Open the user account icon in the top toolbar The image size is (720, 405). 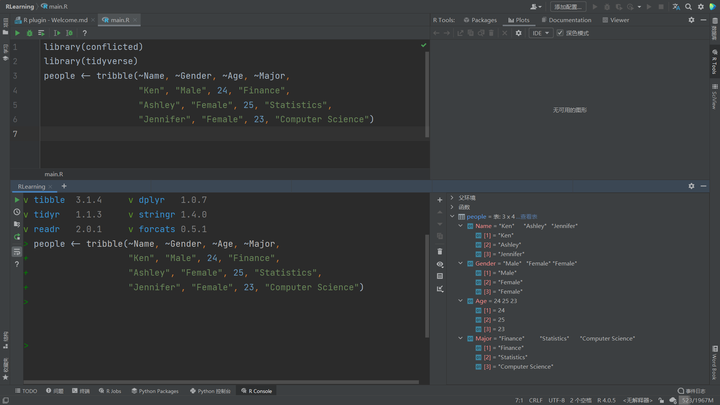(535, 7)
